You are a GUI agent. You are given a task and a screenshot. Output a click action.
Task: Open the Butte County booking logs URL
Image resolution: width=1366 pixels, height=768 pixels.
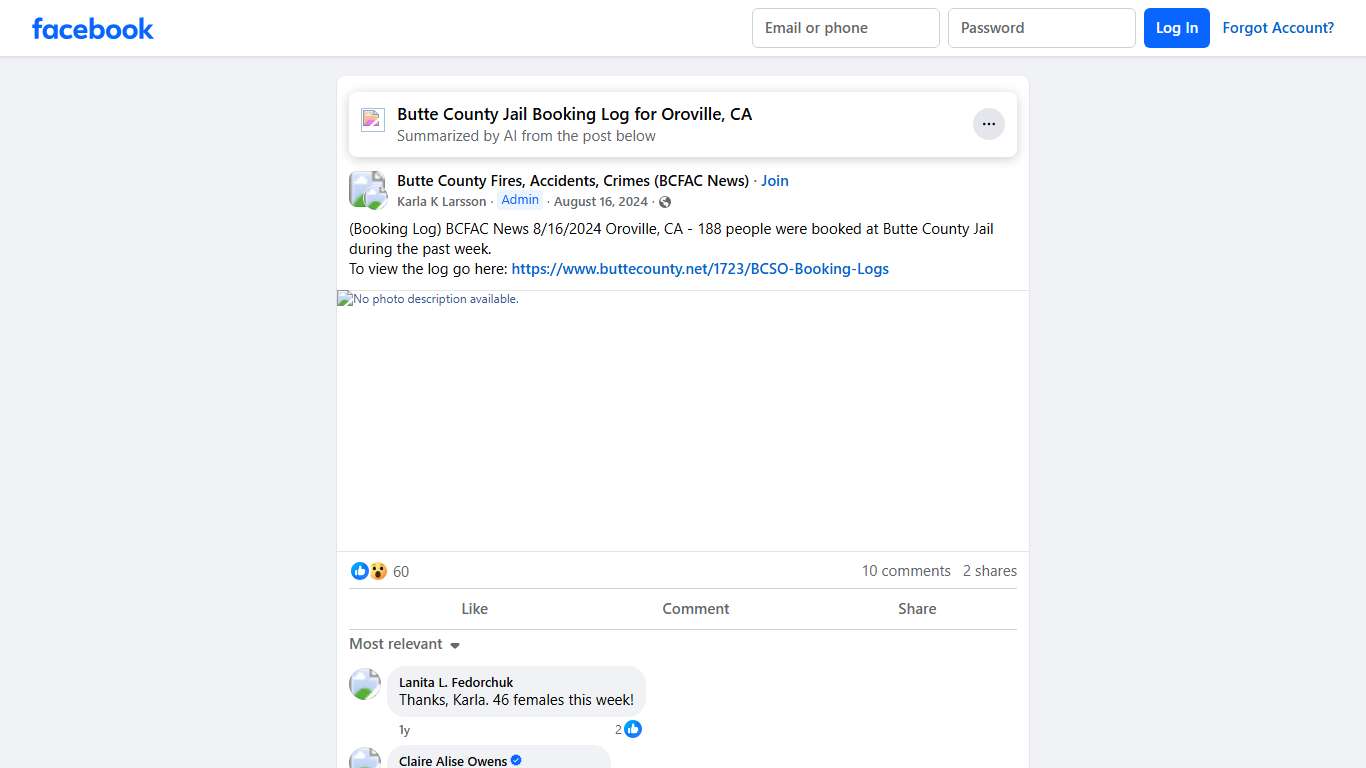(700, 268)
